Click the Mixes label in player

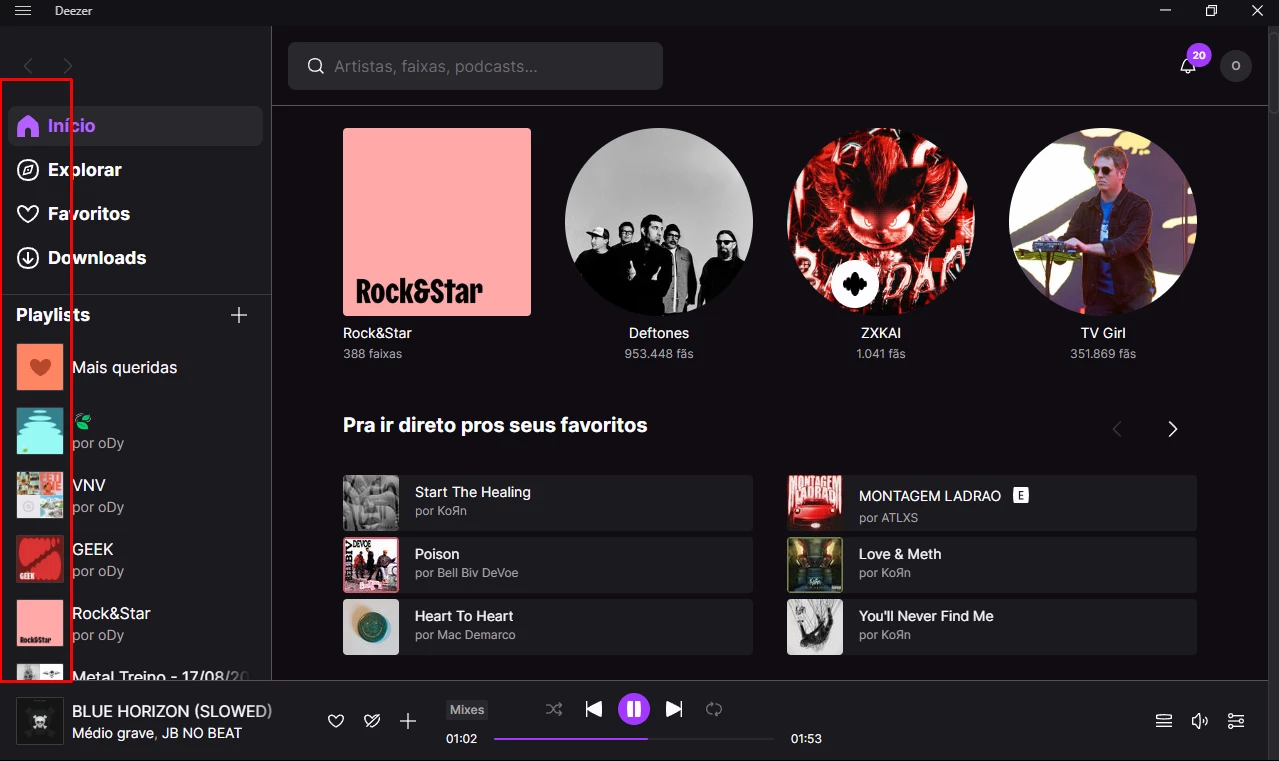467,710
